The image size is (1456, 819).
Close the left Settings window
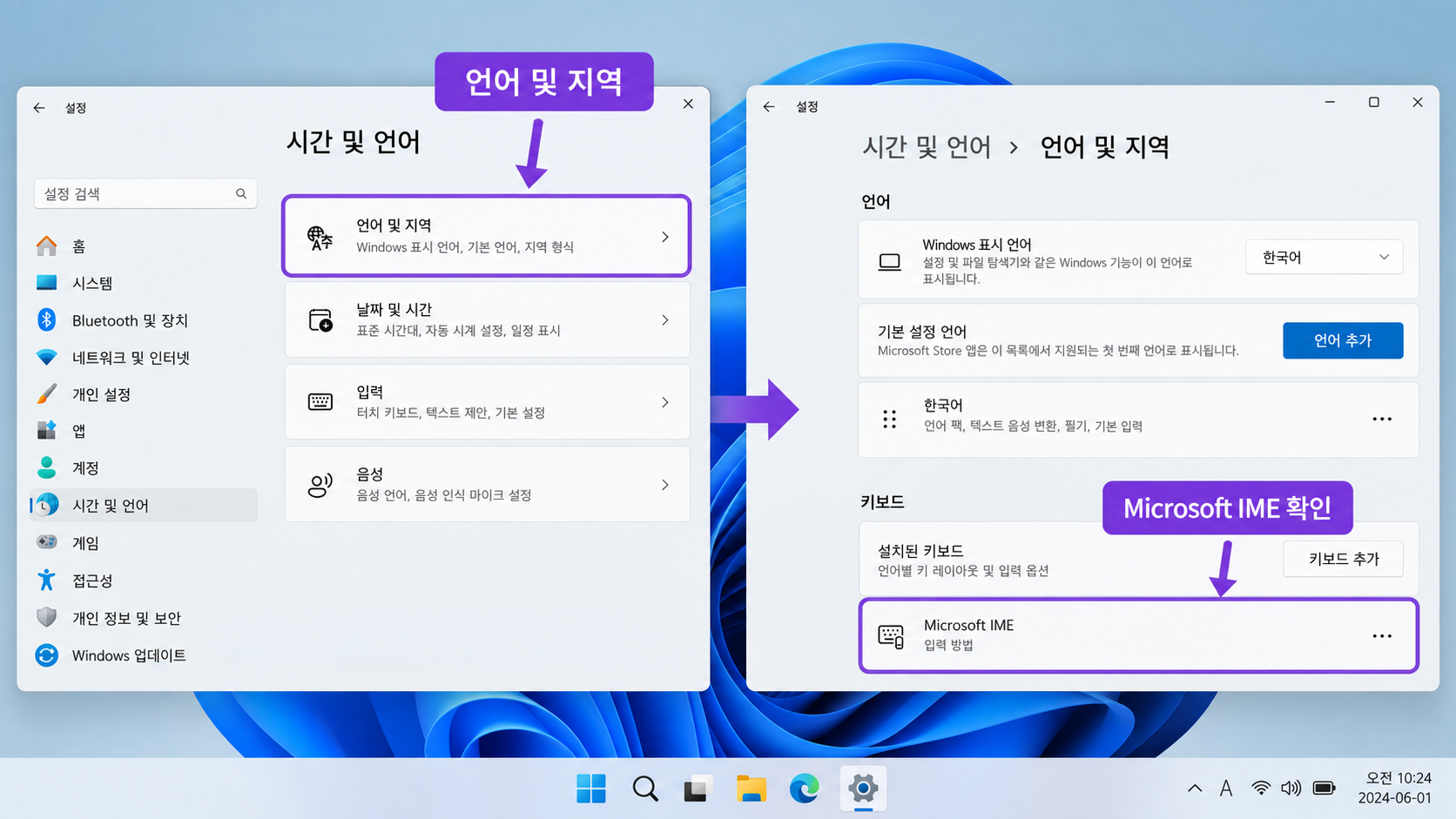688,104
